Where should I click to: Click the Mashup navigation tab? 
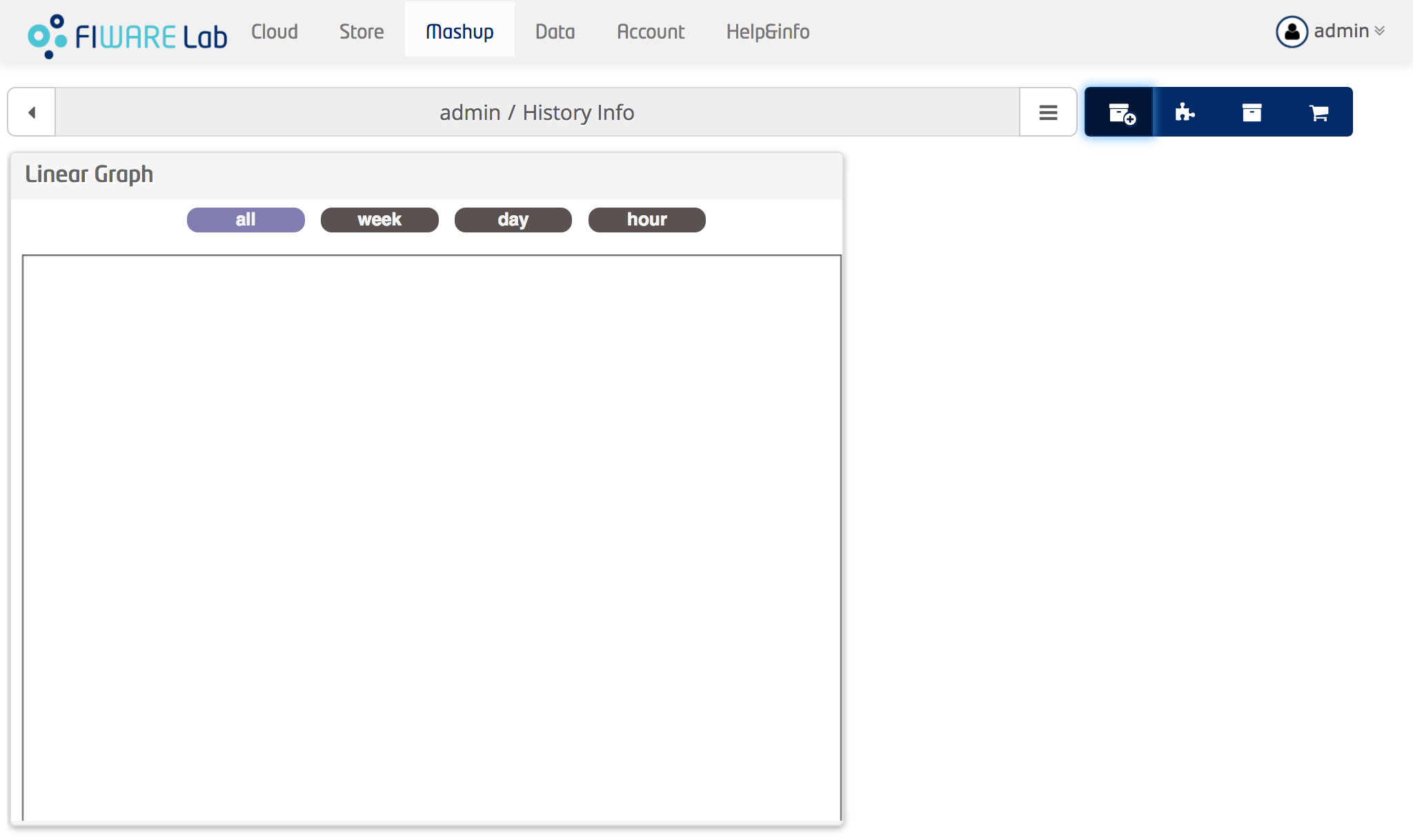(x=458, y=31)
